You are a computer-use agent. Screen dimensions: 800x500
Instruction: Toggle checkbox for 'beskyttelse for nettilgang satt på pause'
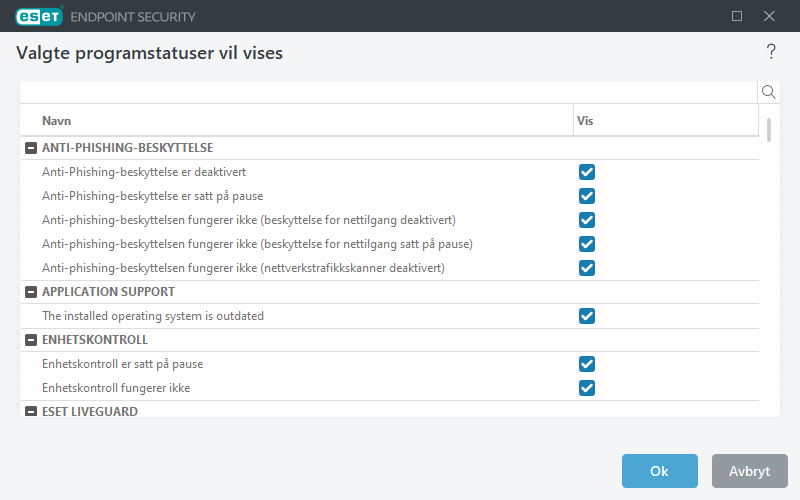587,244
